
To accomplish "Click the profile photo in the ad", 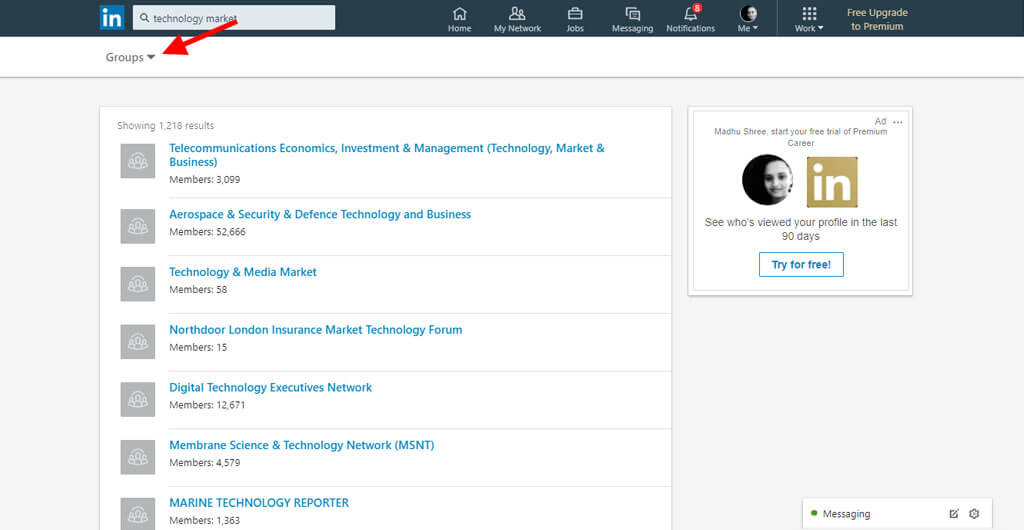I will coord(767,180).
